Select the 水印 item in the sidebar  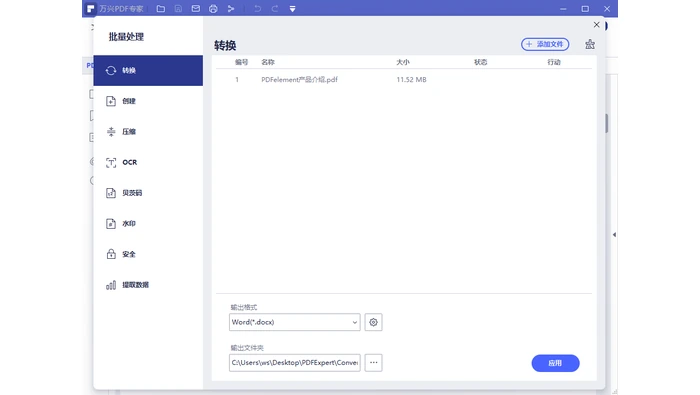coord(148,224)
